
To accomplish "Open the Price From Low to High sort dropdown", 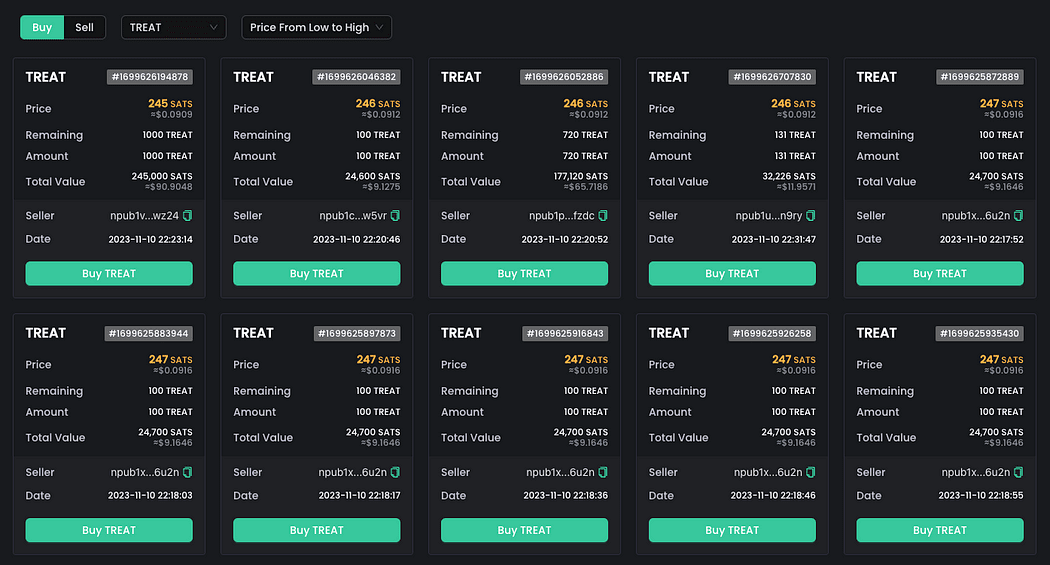I will click(316, 27).
